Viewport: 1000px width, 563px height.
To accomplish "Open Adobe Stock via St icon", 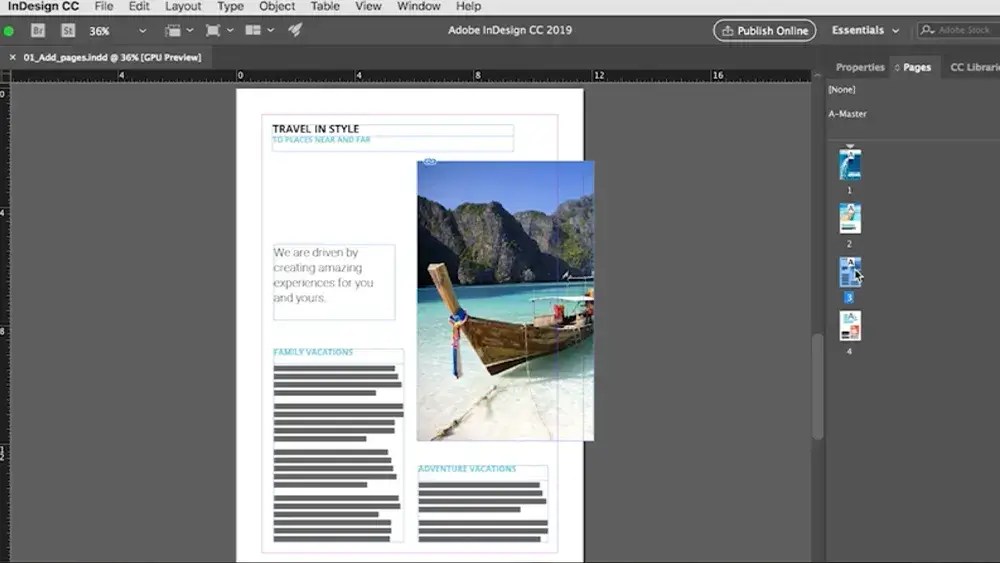I will [68, 30].
